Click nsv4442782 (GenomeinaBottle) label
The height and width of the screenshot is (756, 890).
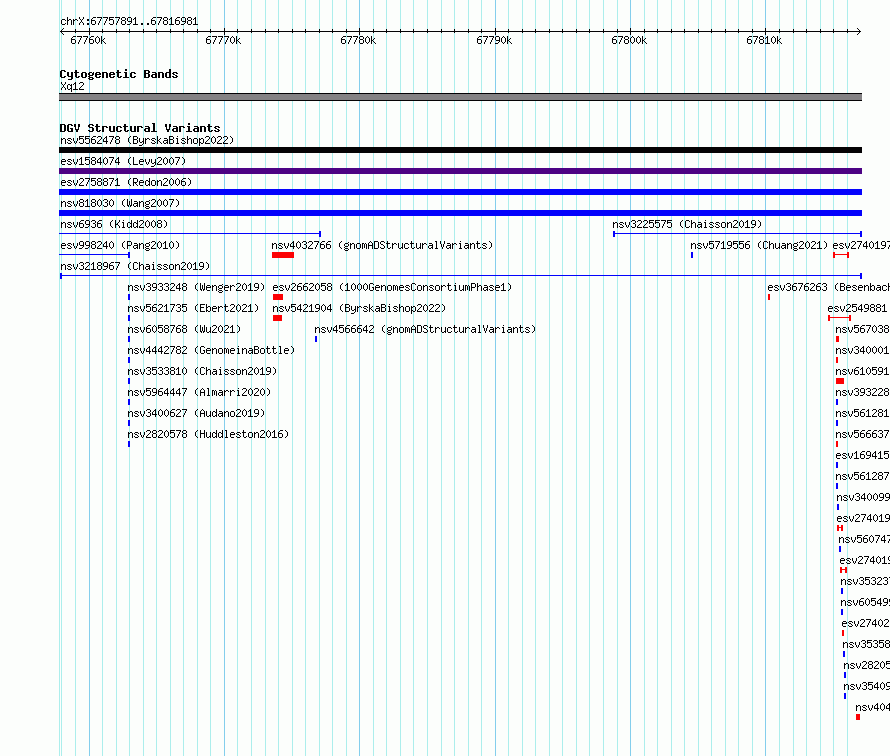[211, 350]
